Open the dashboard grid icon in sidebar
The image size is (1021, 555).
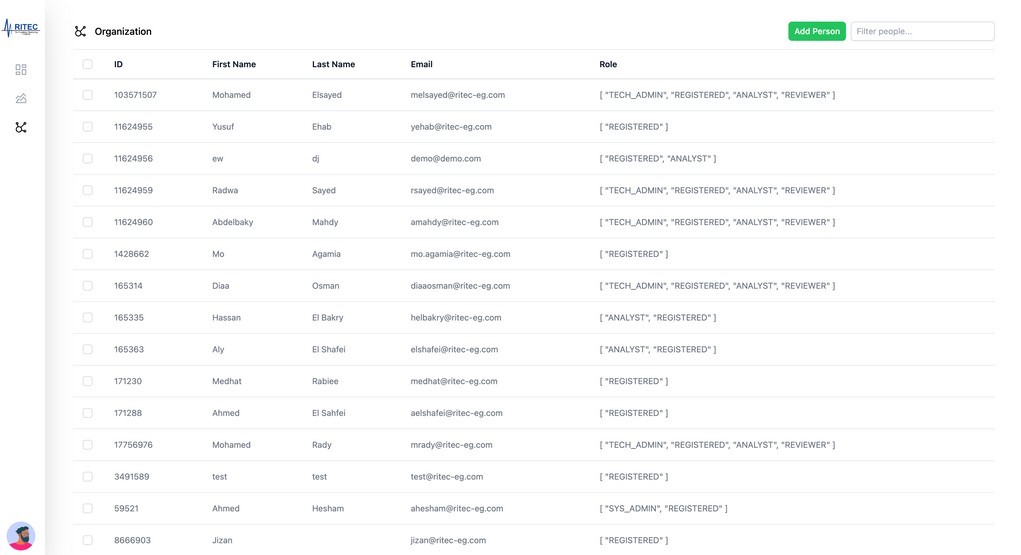point(21,70)
